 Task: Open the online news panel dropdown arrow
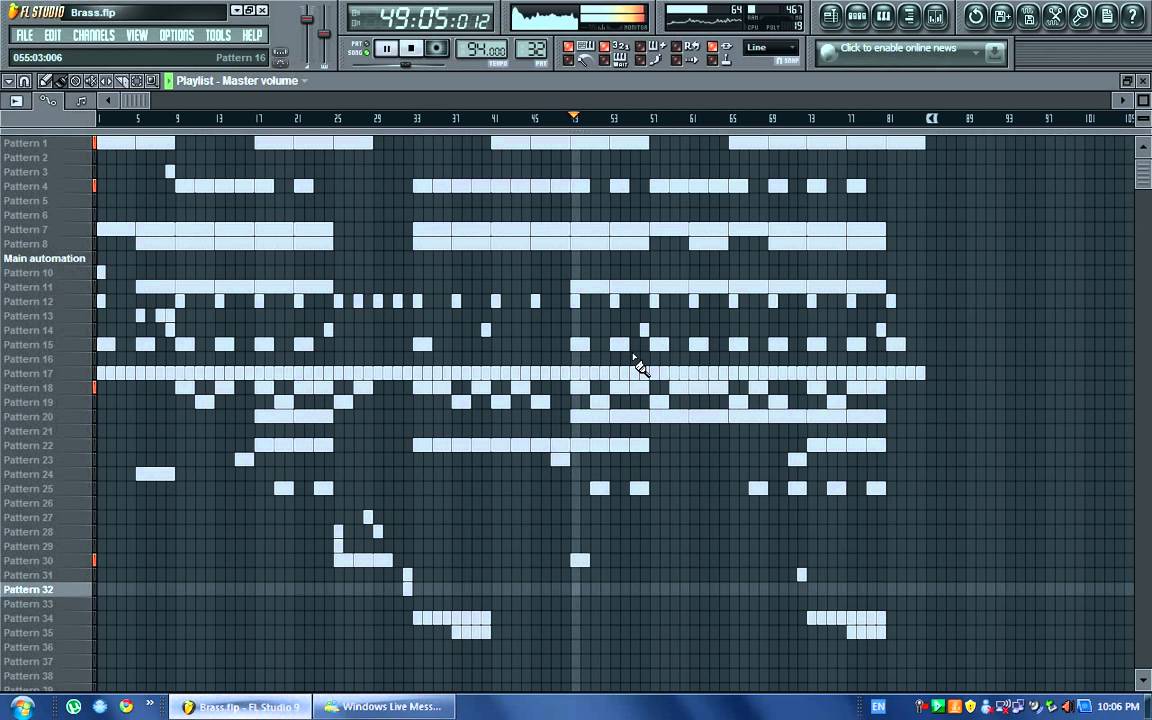[x=976, y=52]
